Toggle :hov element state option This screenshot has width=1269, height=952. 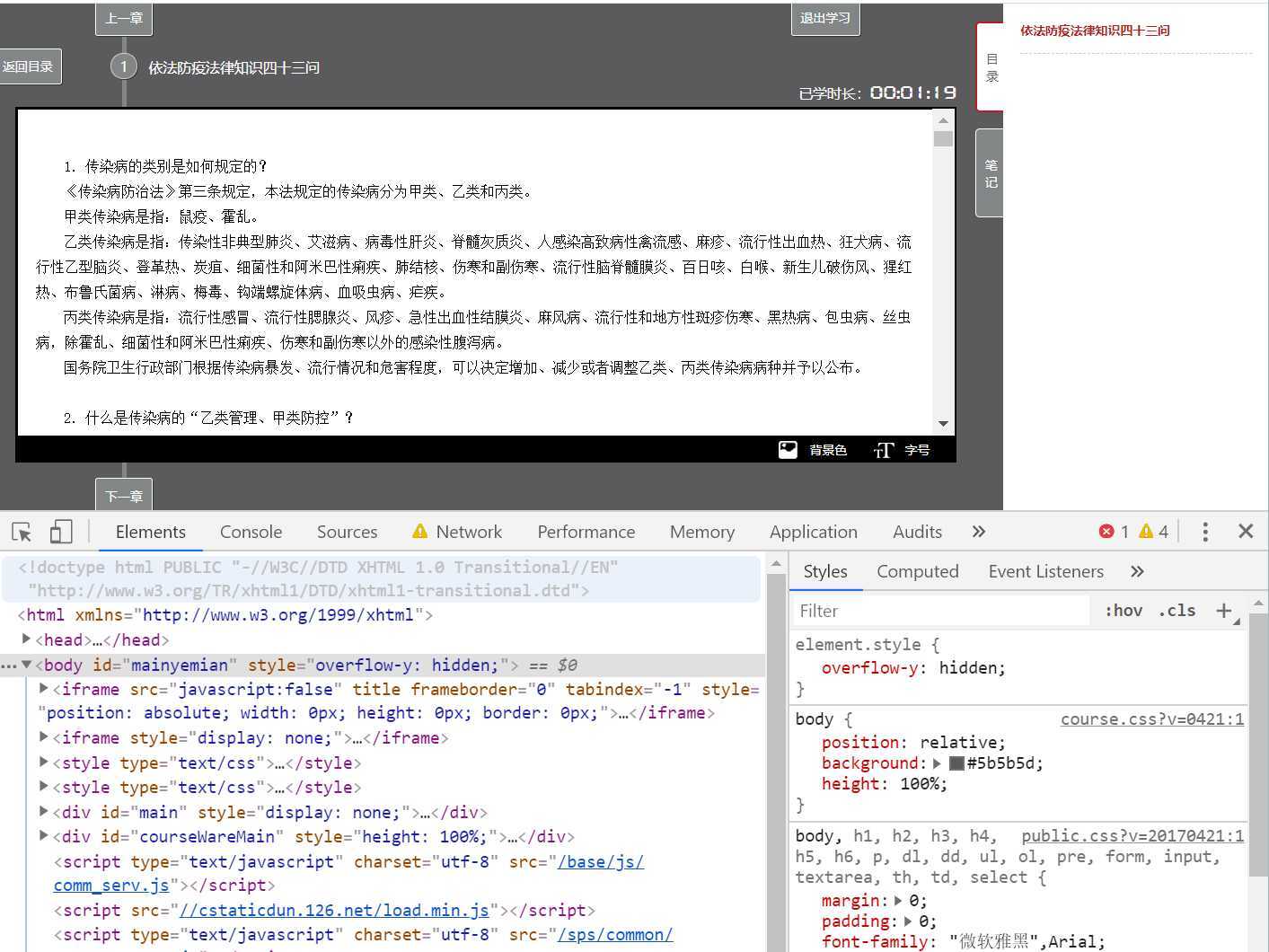click(x=1124, y=611)
